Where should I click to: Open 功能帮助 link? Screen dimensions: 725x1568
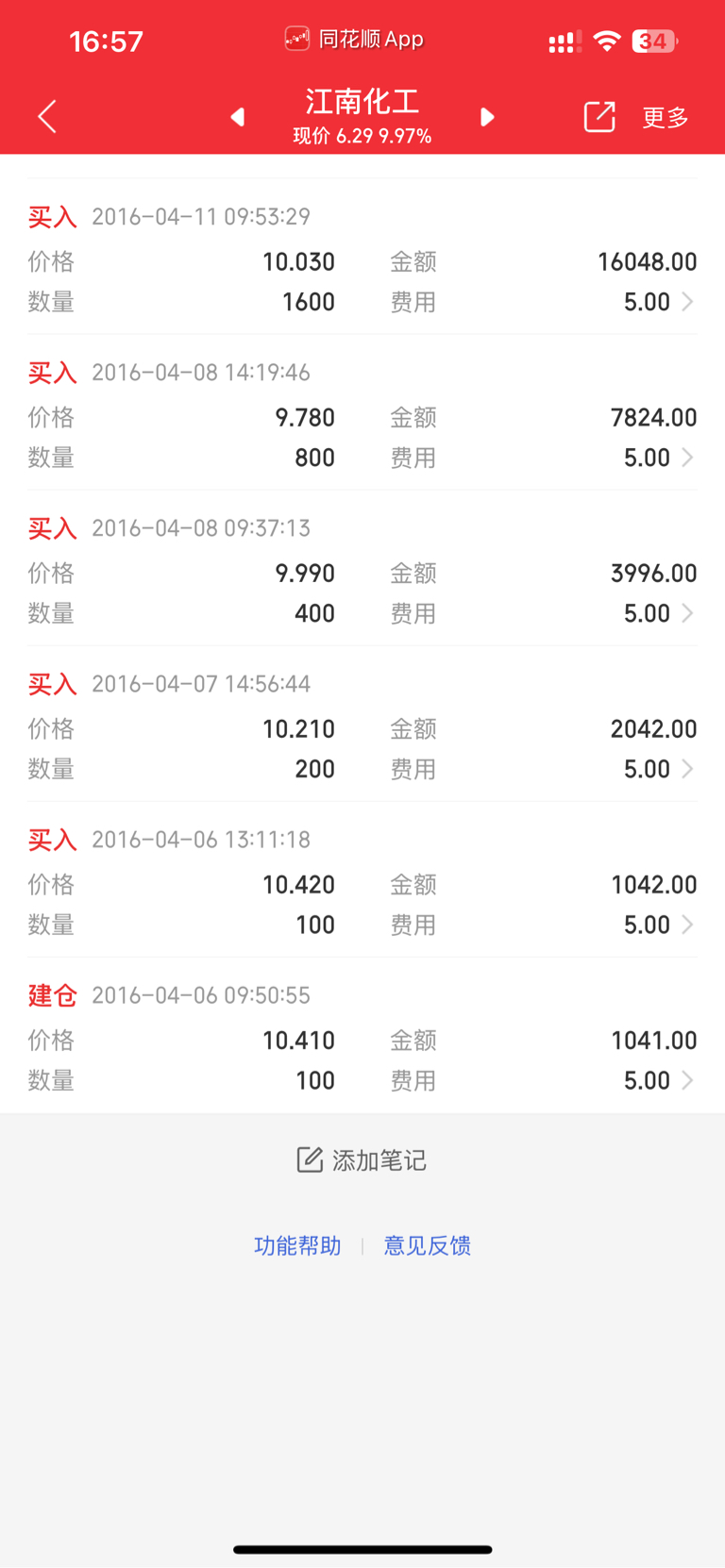point(297,1245)
